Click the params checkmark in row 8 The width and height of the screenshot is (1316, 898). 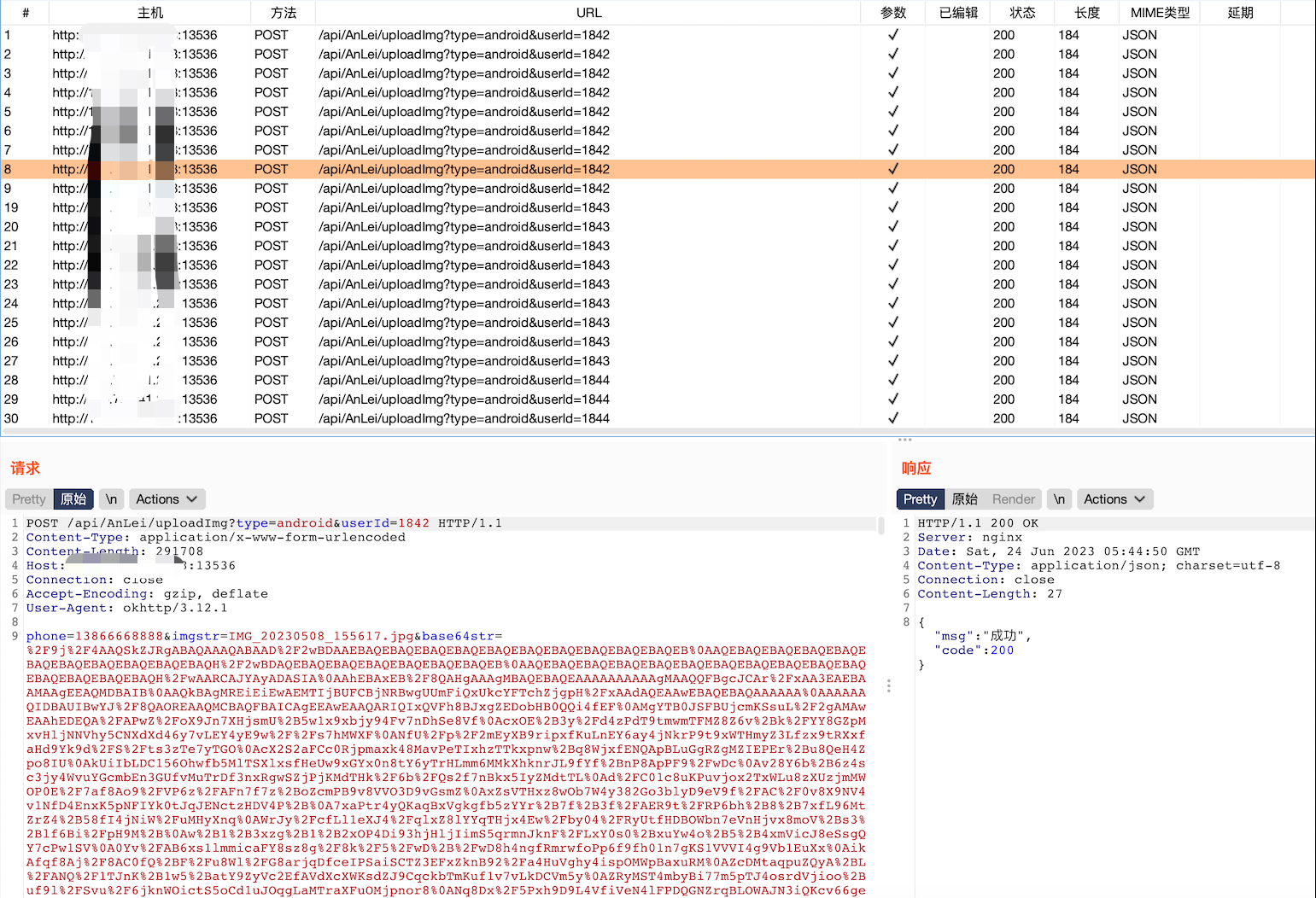click(x=893, y=169)
